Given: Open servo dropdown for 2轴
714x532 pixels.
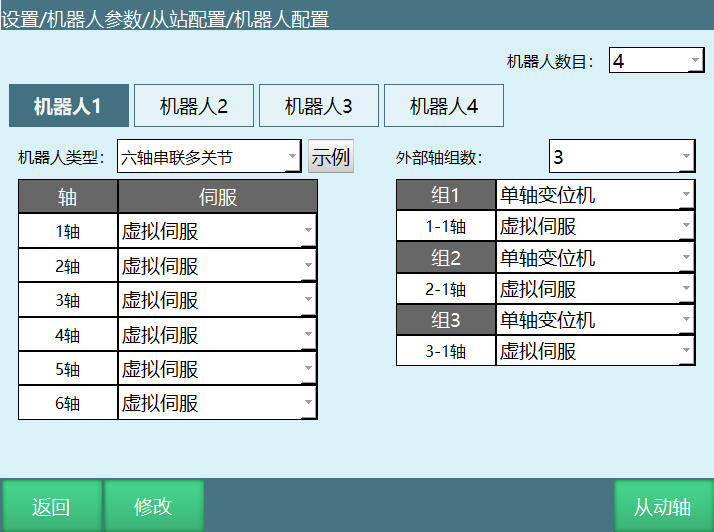Looking at the screenshot, I should [x=217, y=266].
